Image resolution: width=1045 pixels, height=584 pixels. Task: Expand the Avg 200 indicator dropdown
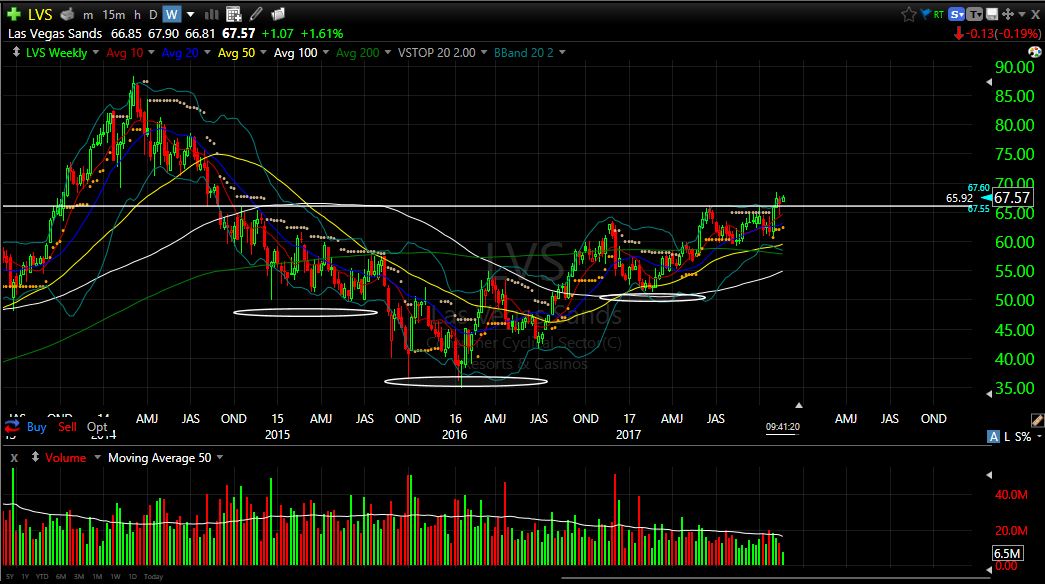pyautogui.click(x=388, y=52)
